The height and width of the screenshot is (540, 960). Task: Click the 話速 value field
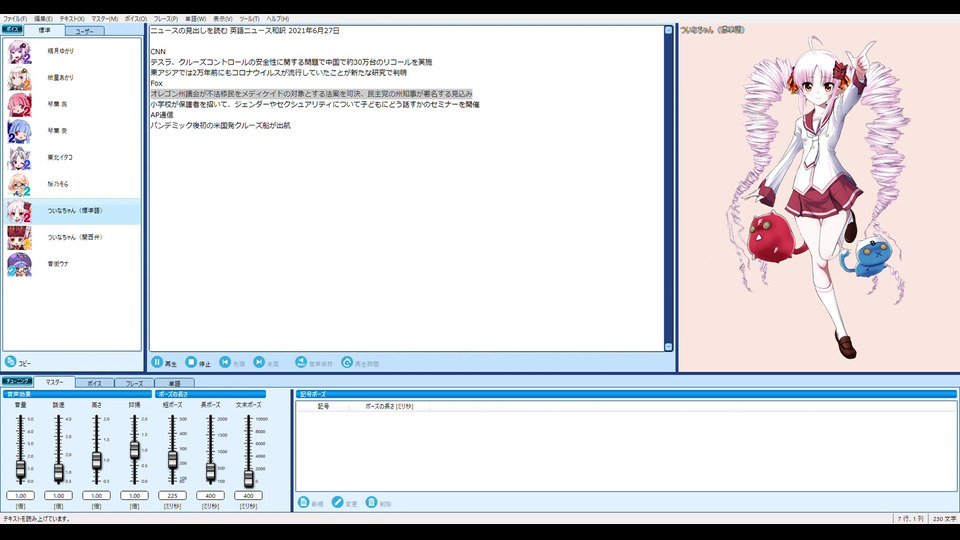click(x=58, y=495)
